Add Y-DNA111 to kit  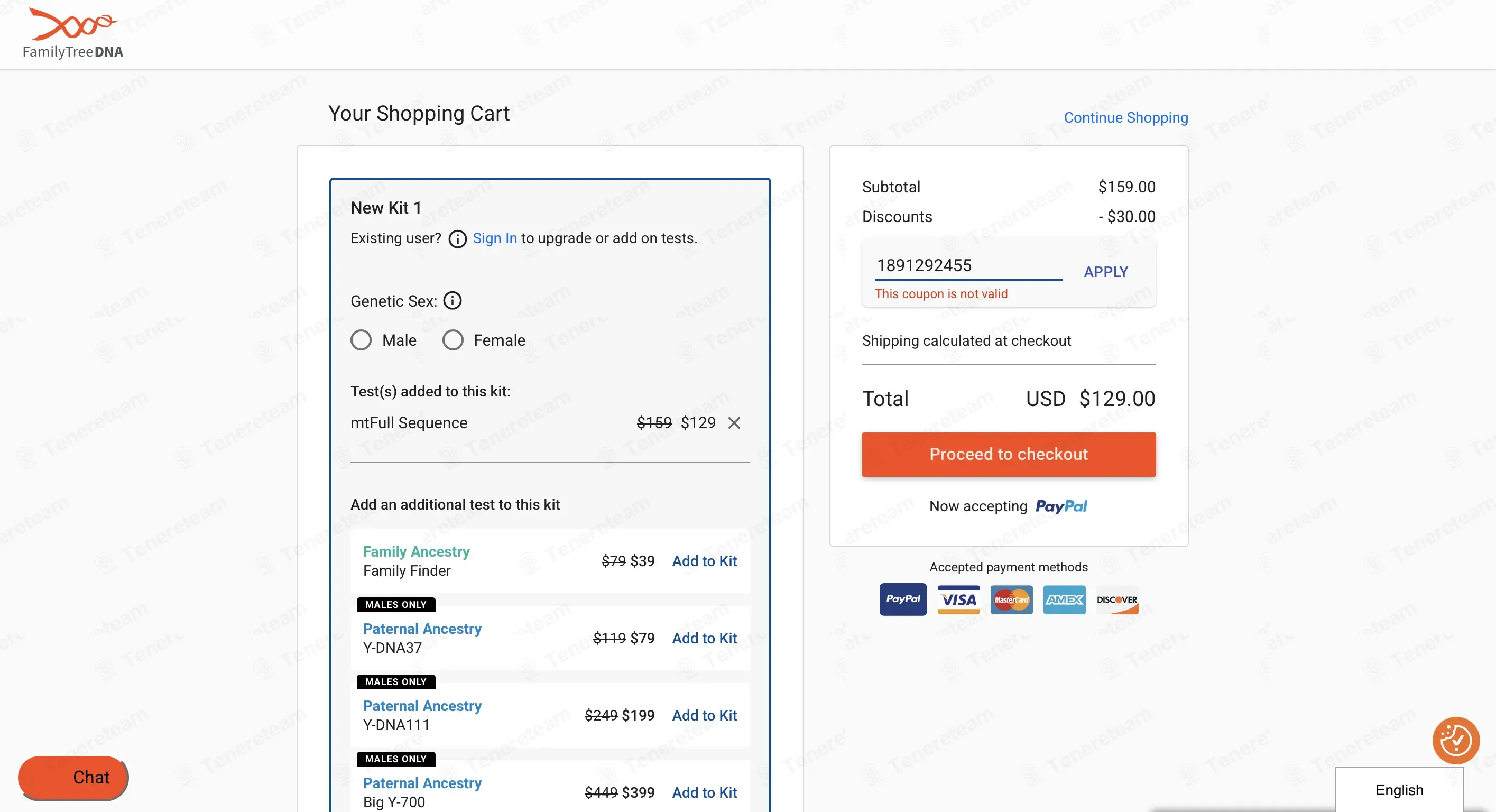704,716
